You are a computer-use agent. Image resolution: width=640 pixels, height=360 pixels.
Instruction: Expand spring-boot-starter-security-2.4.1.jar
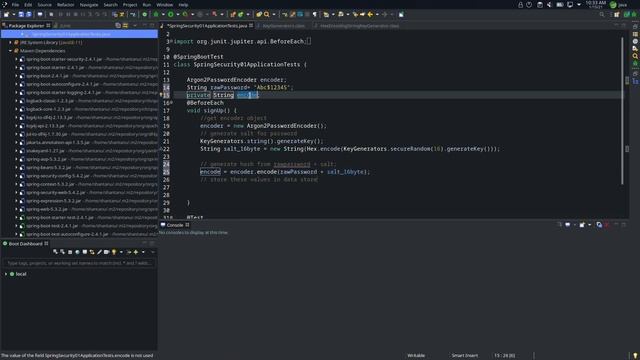pyautogui.click(x=16, y=59)
